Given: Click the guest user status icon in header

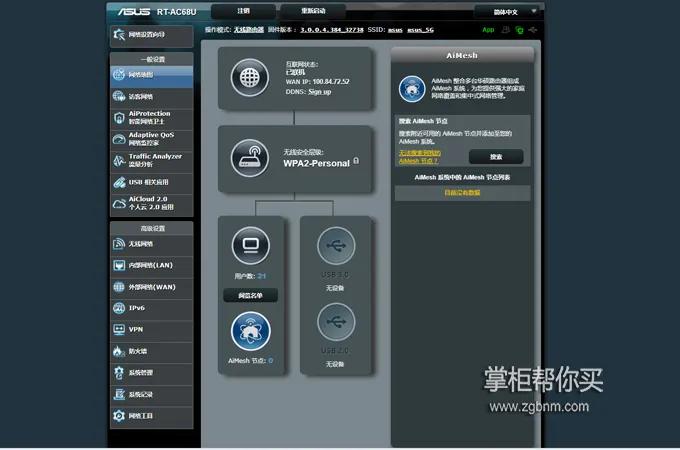Looking at the screenshot, I should point(506,30).
